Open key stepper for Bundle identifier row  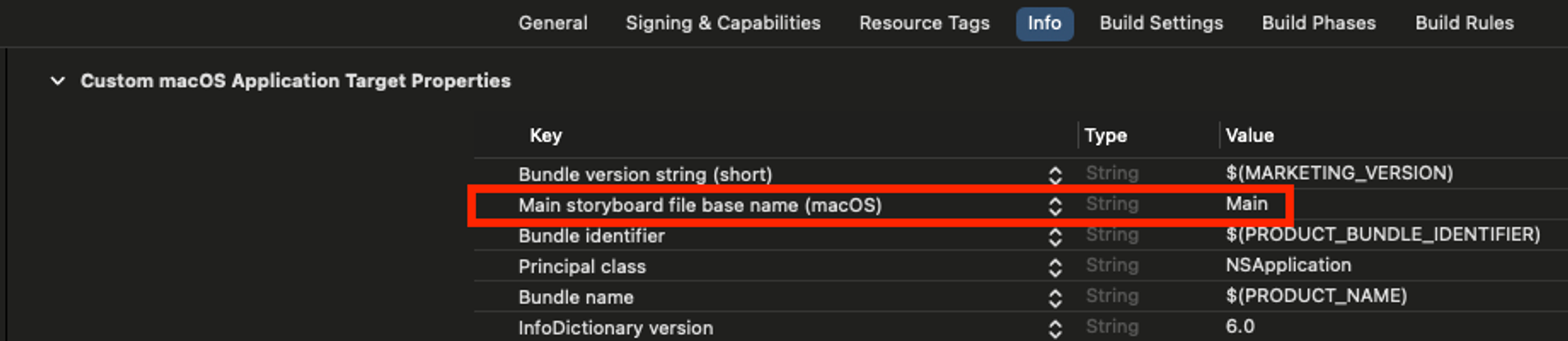click(x=1055, y=236)
